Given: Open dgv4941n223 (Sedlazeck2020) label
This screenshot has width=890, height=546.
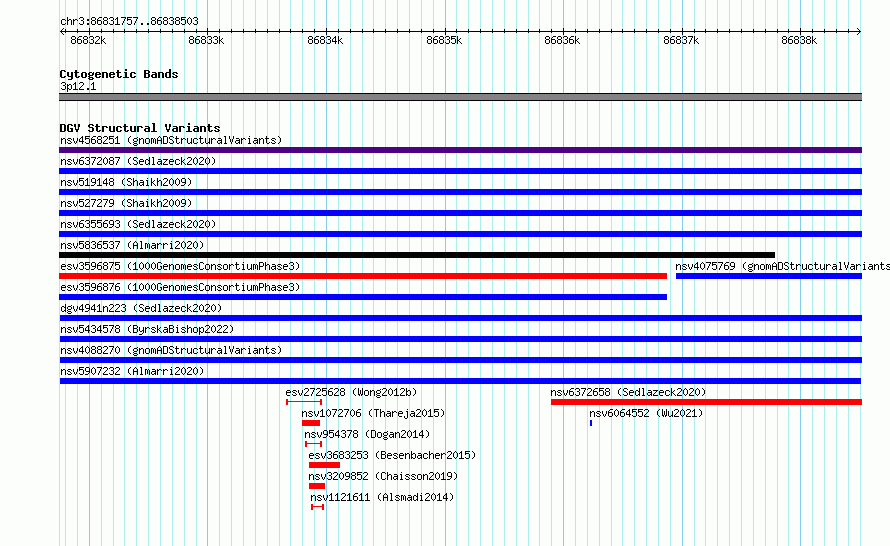Looking at the screenshot, I should pyautogui.click(x=141, y=308).
